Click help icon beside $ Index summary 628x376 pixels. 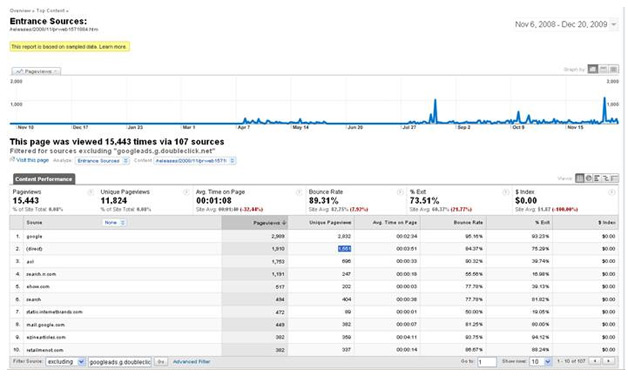pyautogui.click(x=612, y=192)
